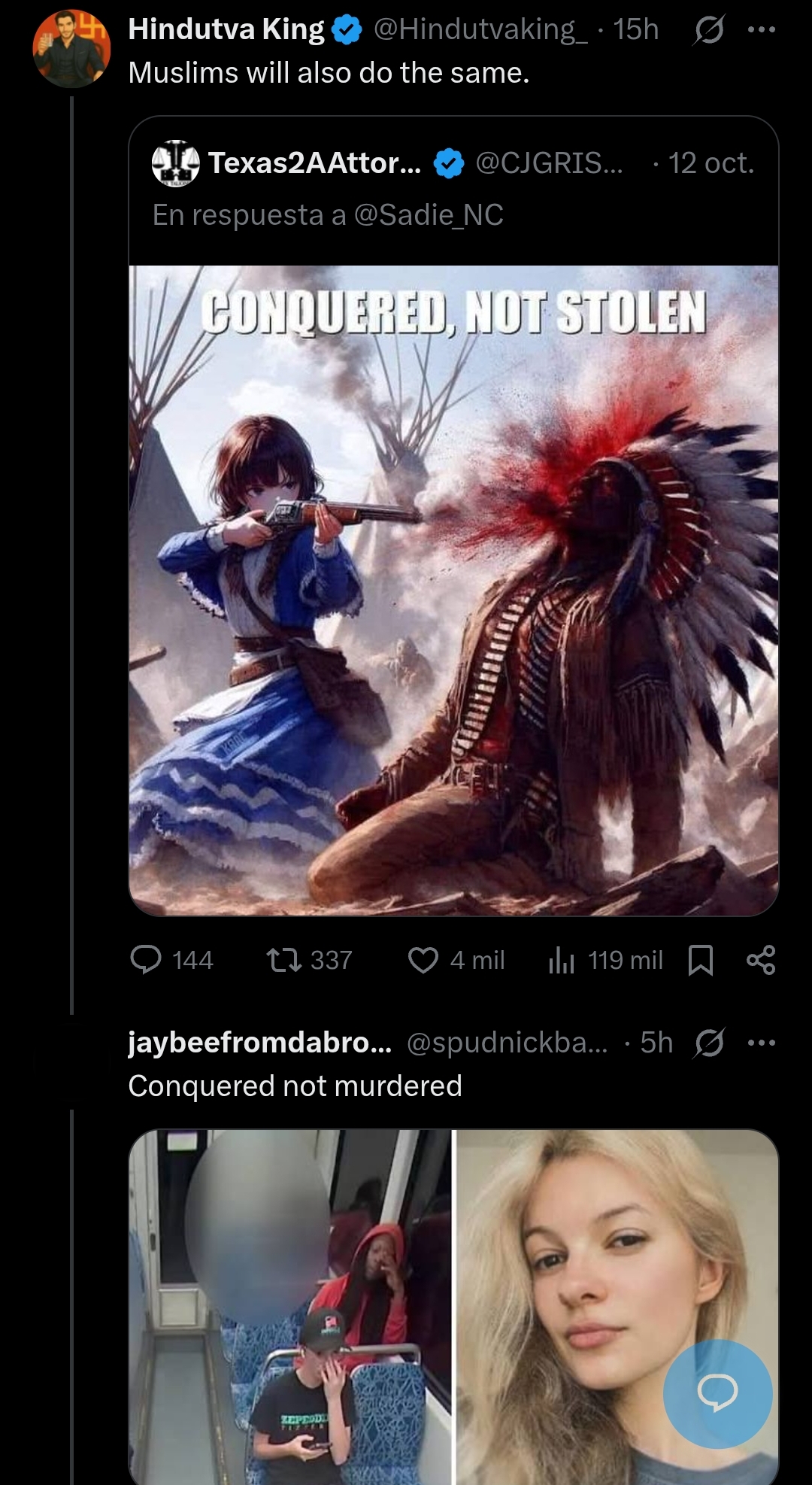Tap the Grok icon on jaybeefromdabro's reply
The image size is (812, 1485).
708,1043
